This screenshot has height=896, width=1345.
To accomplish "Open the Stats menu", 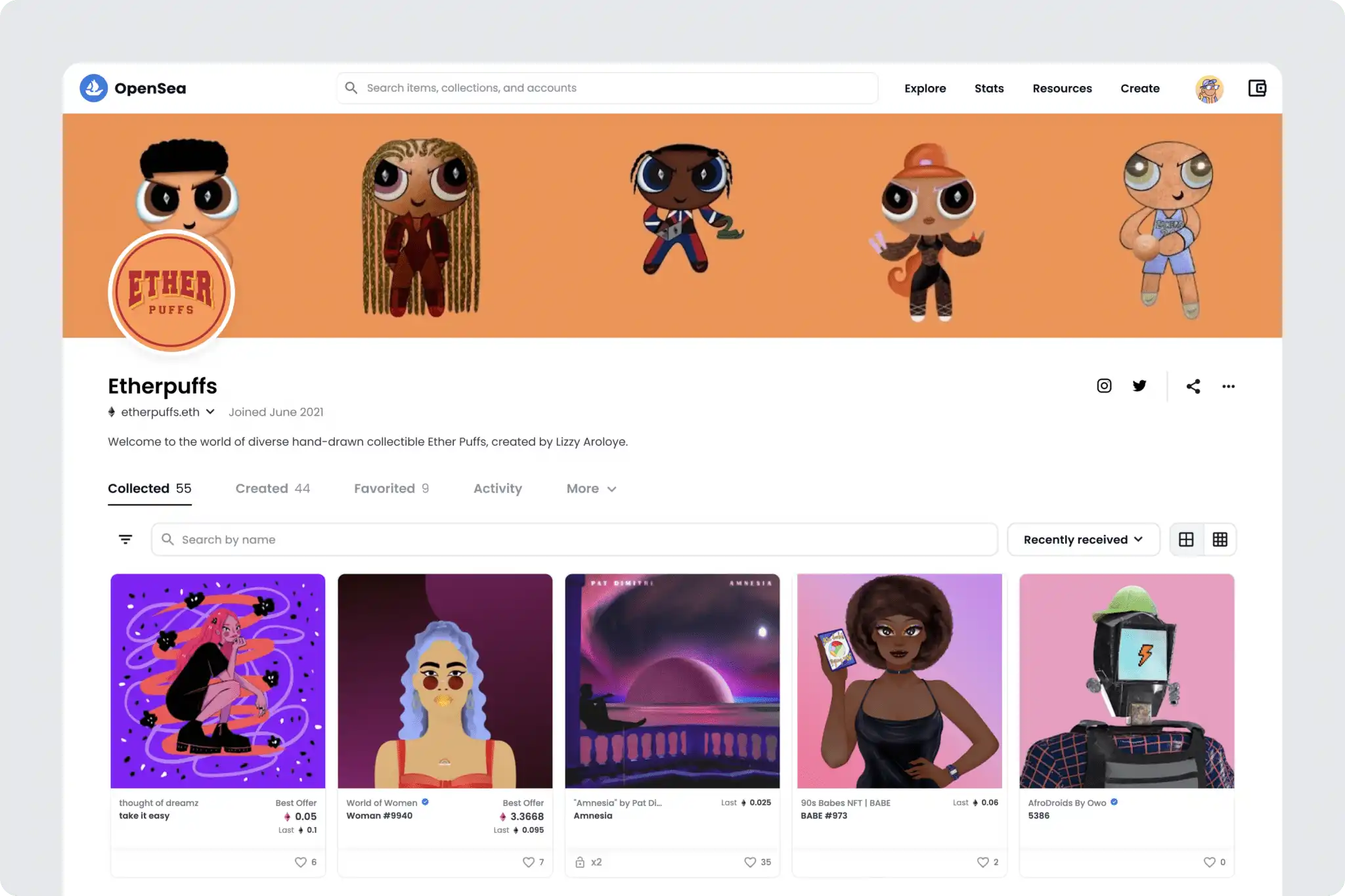I will tap(989, 88).
